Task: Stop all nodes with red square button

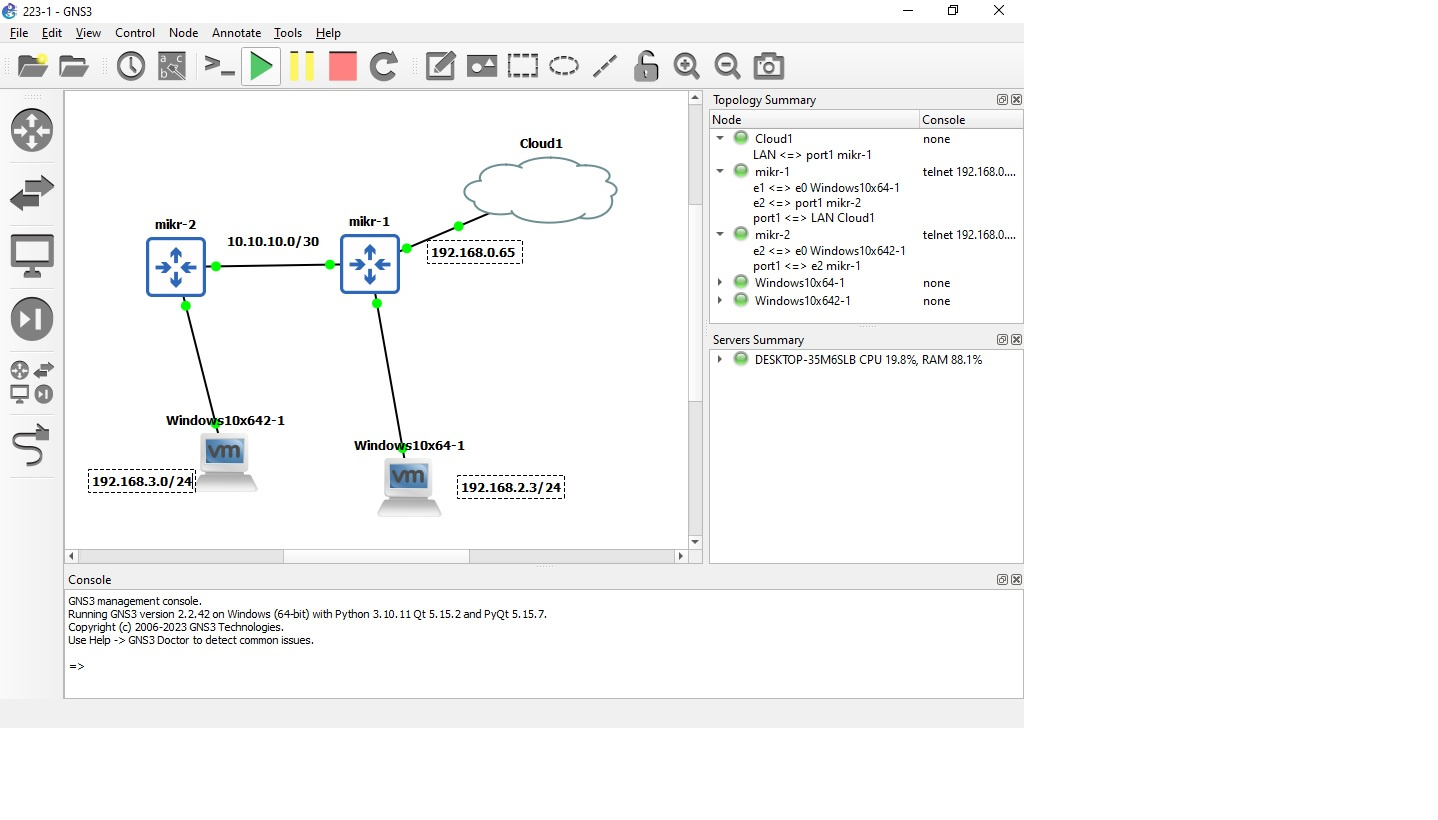Action: coord(343,67)
